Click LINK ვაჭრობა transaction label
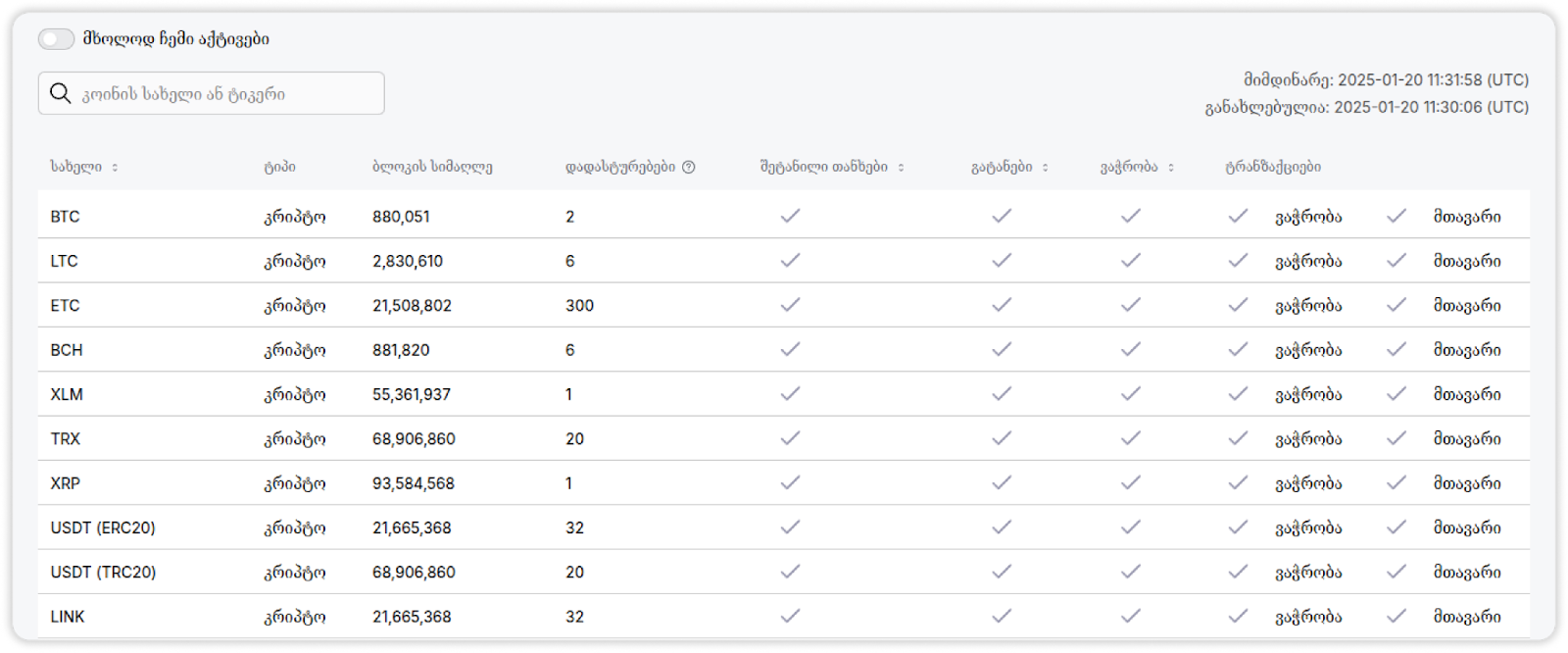Image resolution: width=1568 pixels, height=653 pixels. (1308, 617)
